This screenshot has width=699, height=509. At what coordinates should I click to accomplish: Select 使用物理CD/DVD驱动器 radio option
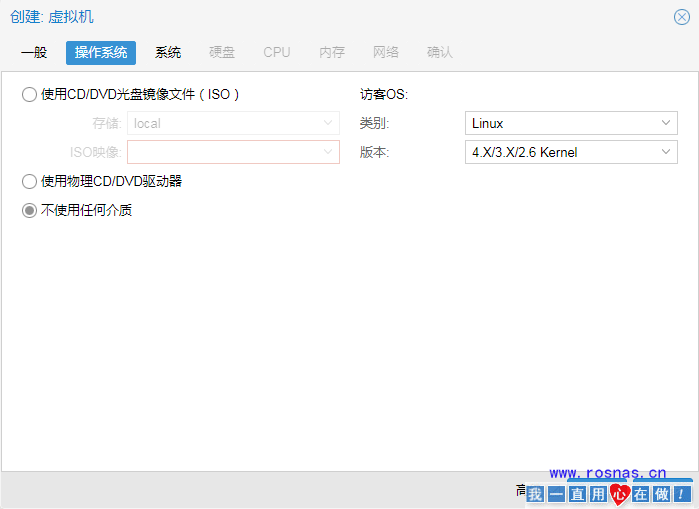[29, 181]
